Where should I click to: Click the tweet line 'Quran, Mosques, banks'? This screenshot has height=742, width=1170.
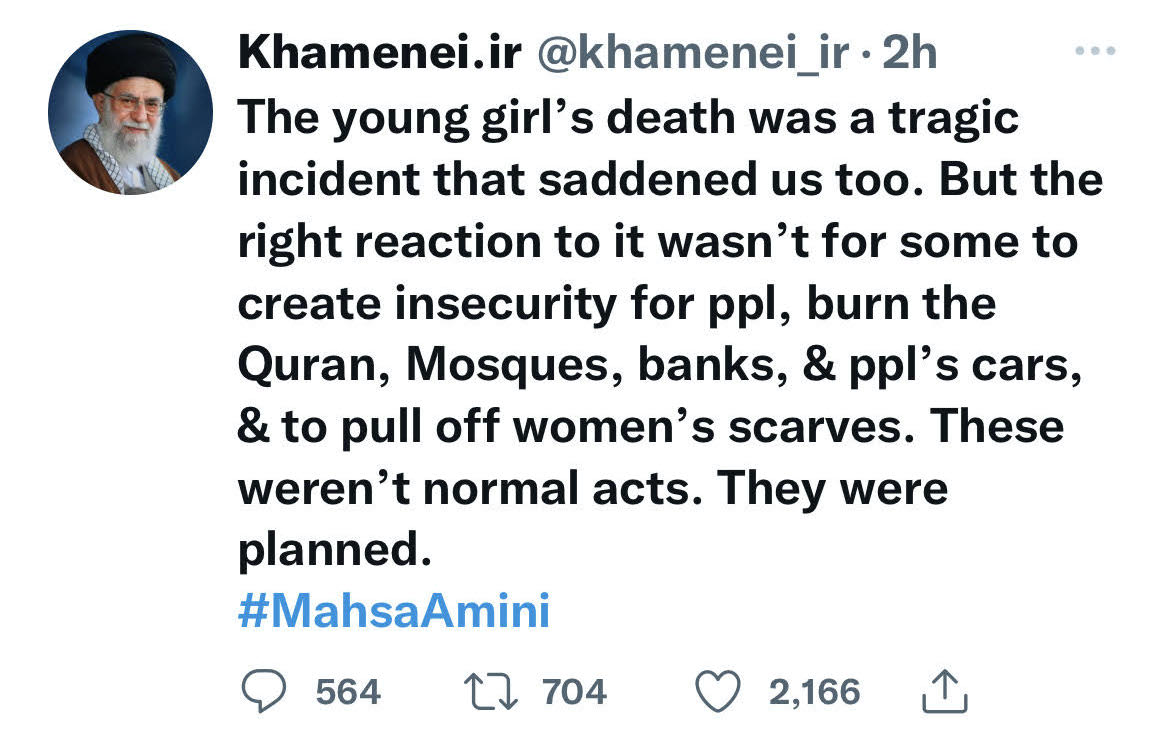660,367
